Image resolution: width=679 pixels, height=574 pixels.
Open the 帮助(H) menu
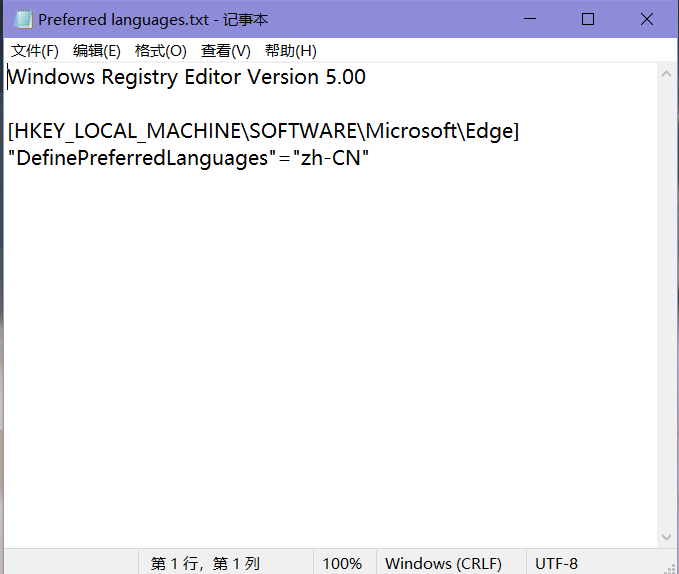[x=291, y=51]
